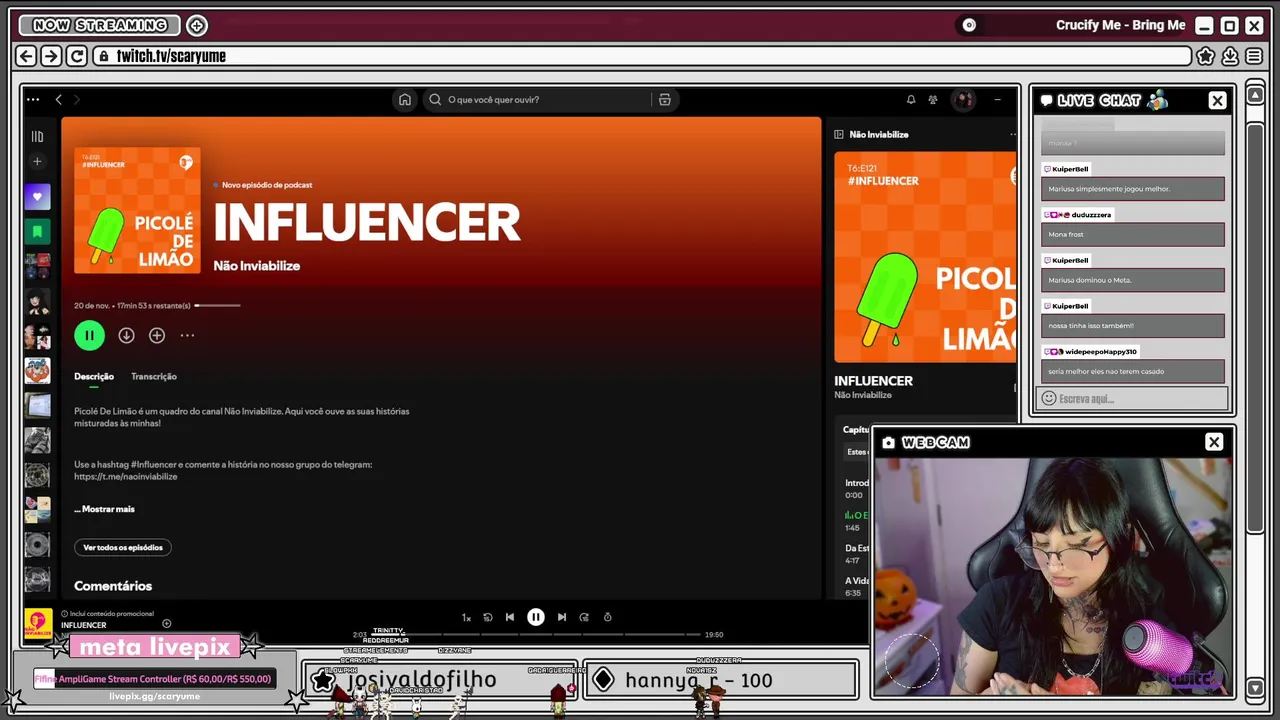Open the menu icon at right of address bar

(x=1254, y=56)
